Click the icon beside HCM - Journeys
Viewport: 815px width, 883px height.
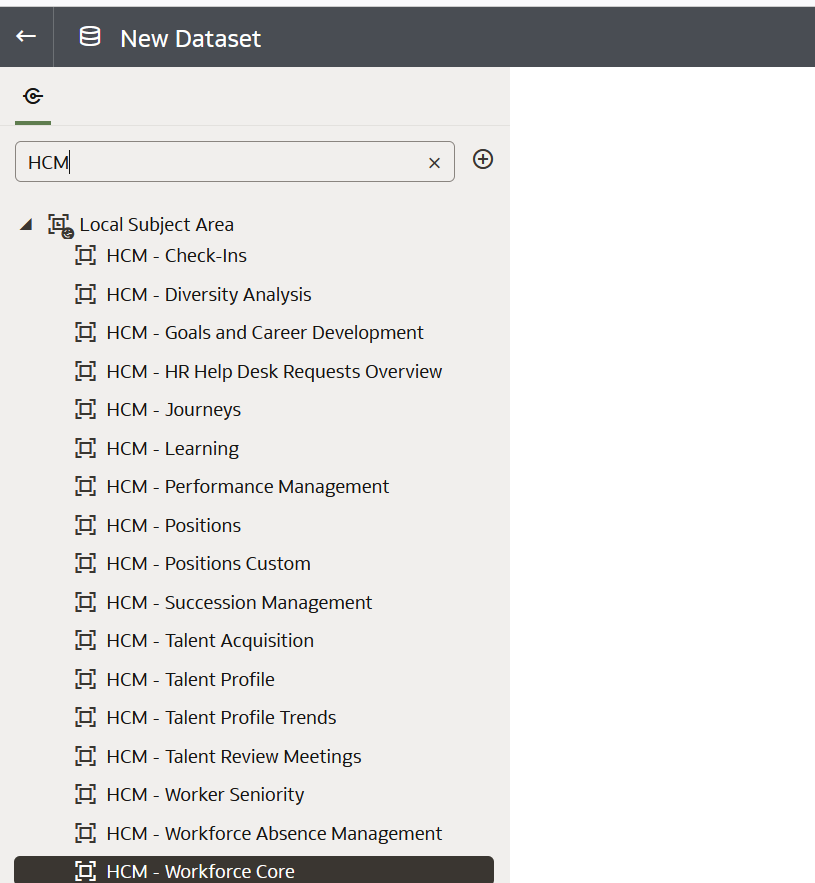click(x=86, y=409)
